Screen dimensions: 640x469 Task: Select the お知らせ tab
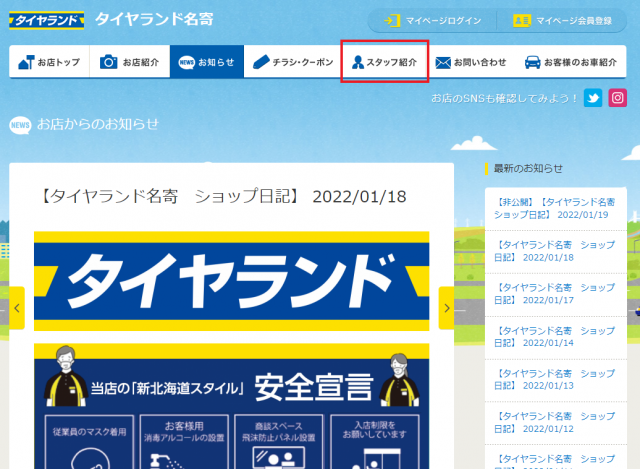(x=206, y=62)
